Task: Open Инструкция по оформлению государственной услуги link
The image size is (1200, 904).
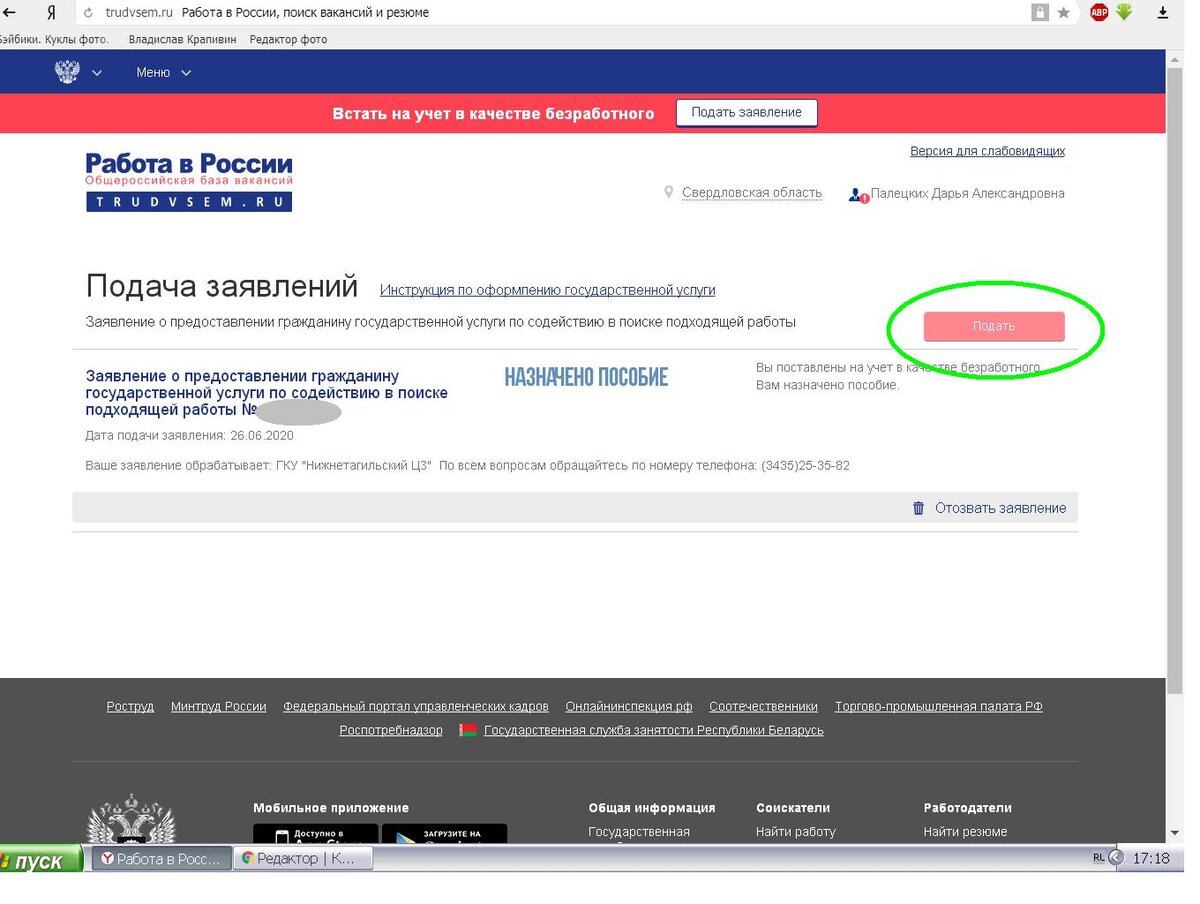Action: coord(547,290)
